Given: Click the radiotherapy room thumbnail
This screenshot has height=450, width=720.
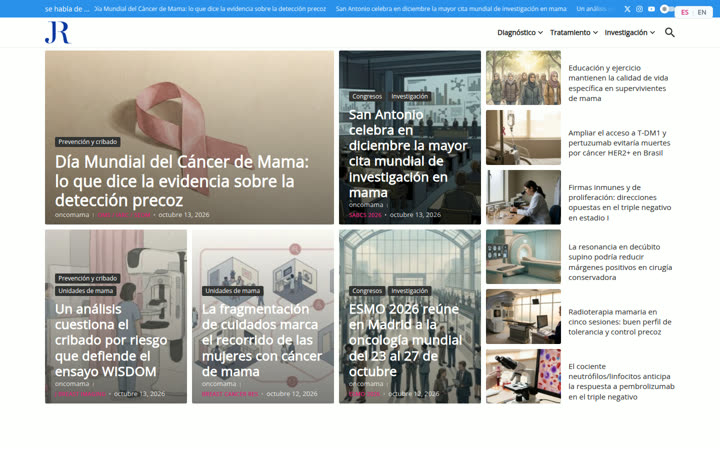Looking at the screenshot, I should 523,316.
